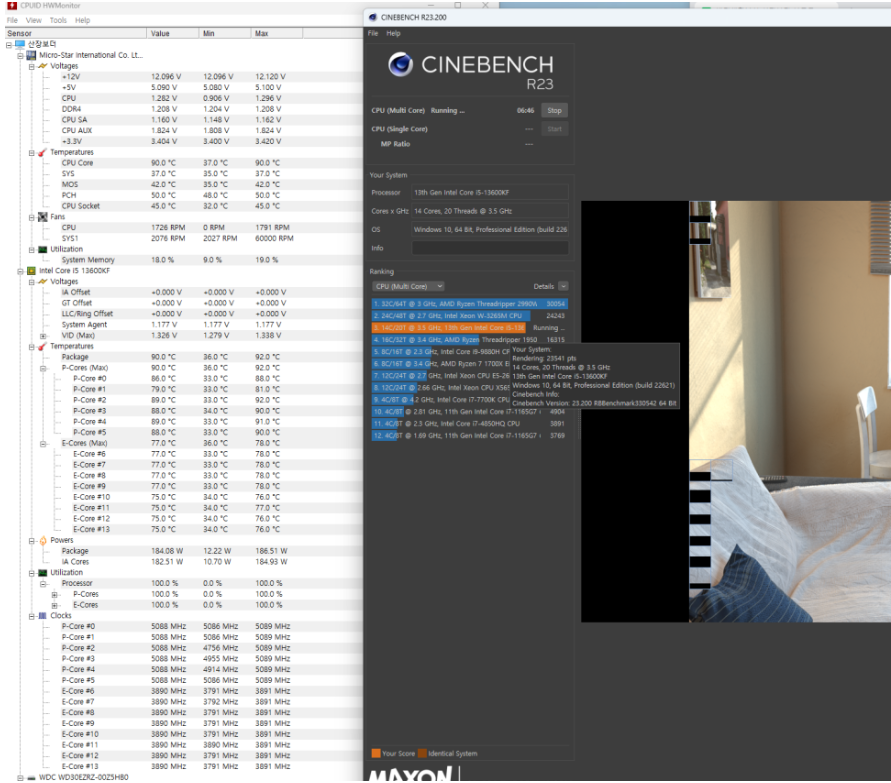
Task: Click the Sensor column header
Action: (x=75, y=34)
